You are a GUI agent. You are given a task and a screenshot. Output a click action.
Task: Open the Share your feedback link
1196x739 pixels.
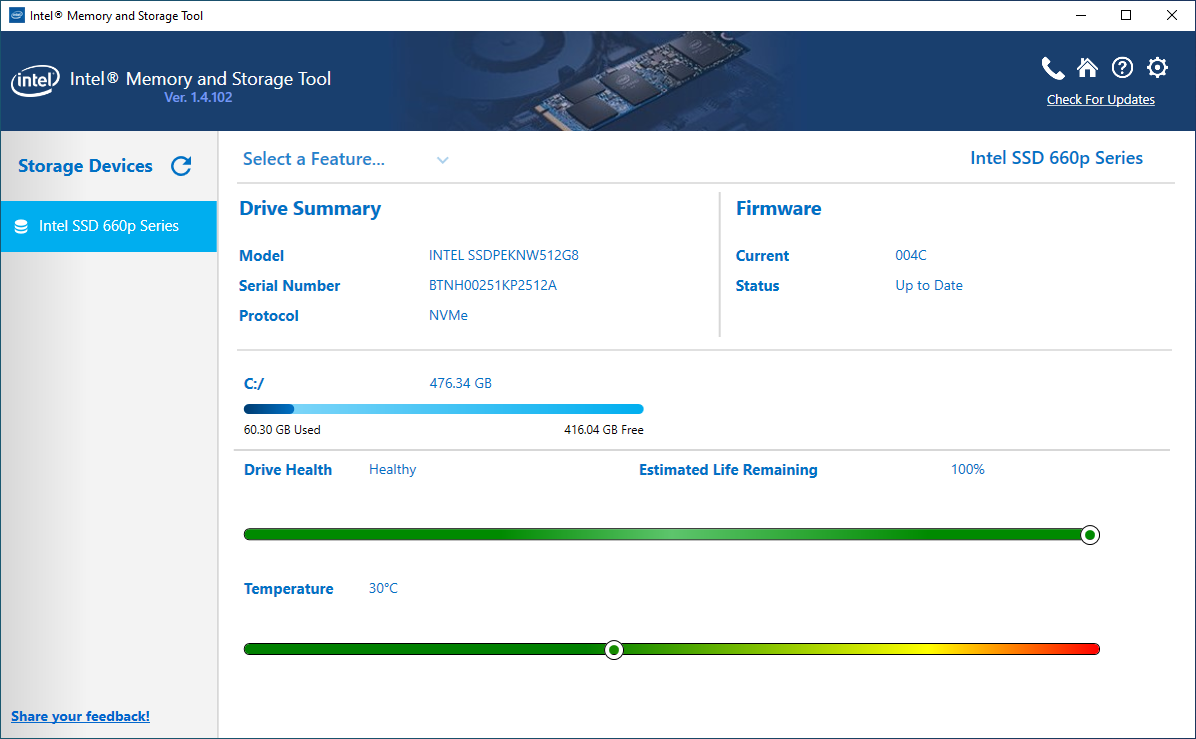click(80, 716)
